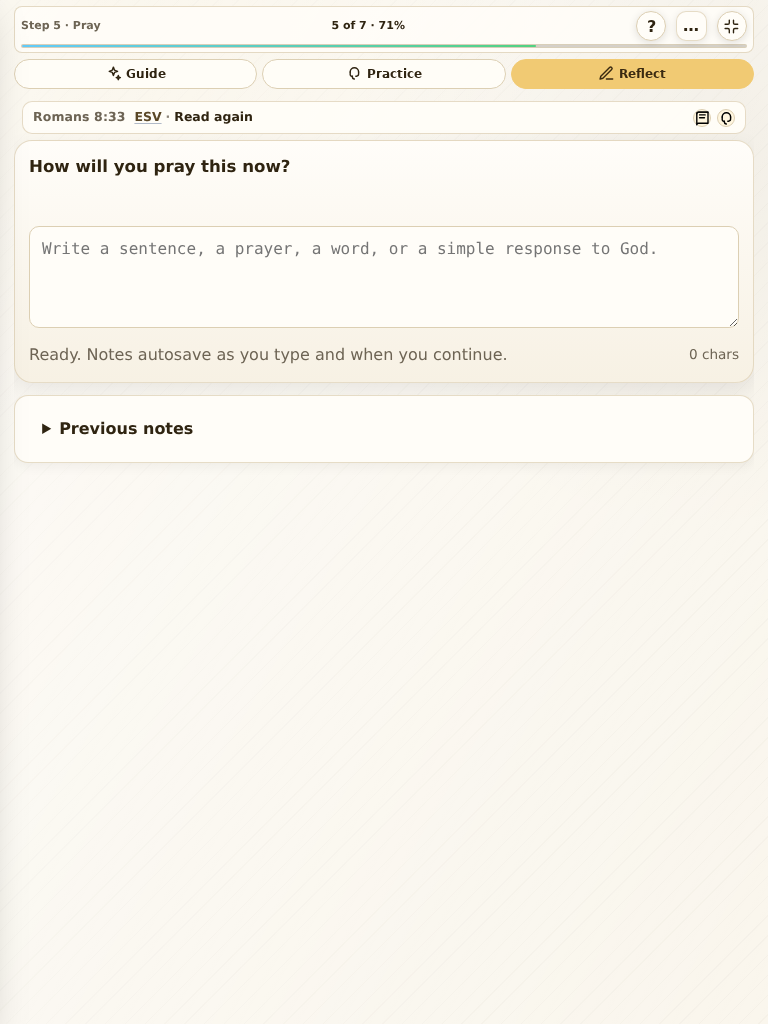This screenshot has width=768, height=1024.
Task: Open the ESV translation selector
Action: pyautogui.click(x=148, y=117)
